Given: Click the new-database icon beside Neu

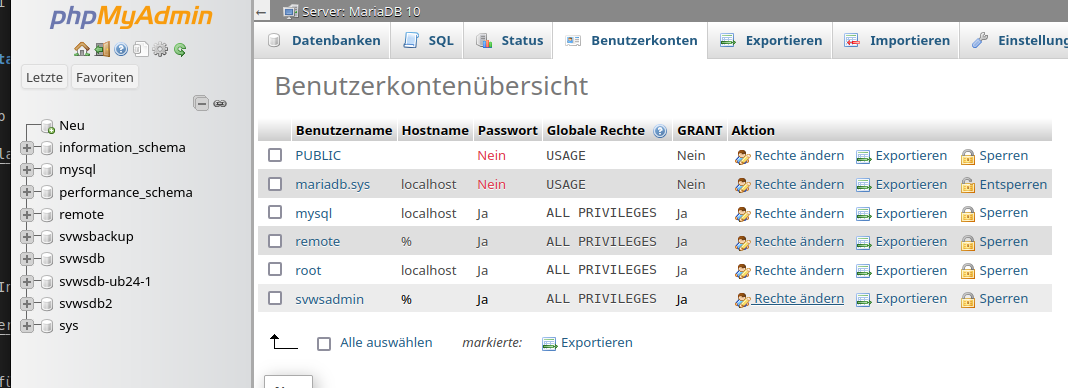Looking at the screenshot, I should pos(48,126).
